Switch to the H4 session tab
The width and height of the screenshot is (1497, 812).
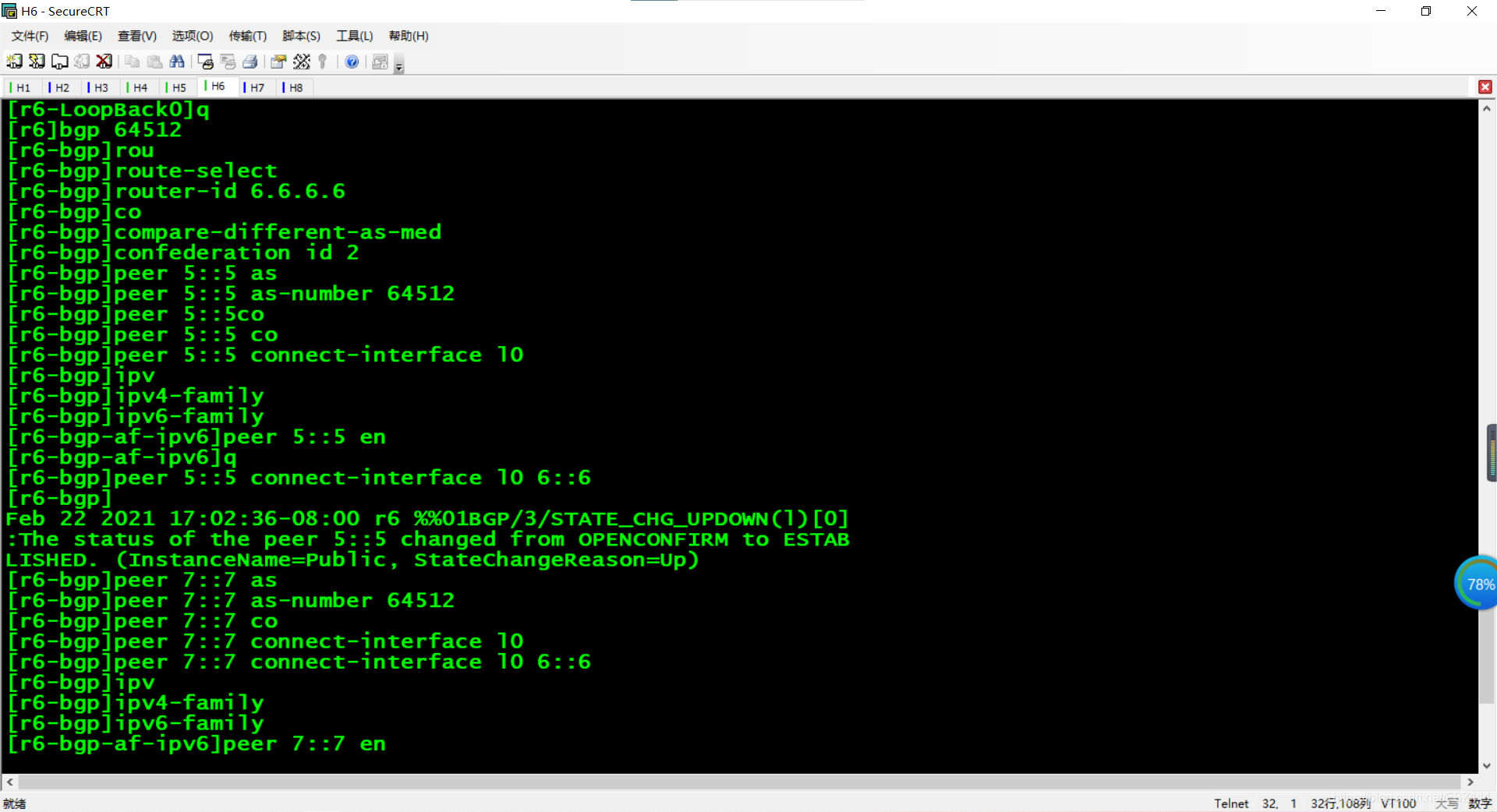click(139, 87)
